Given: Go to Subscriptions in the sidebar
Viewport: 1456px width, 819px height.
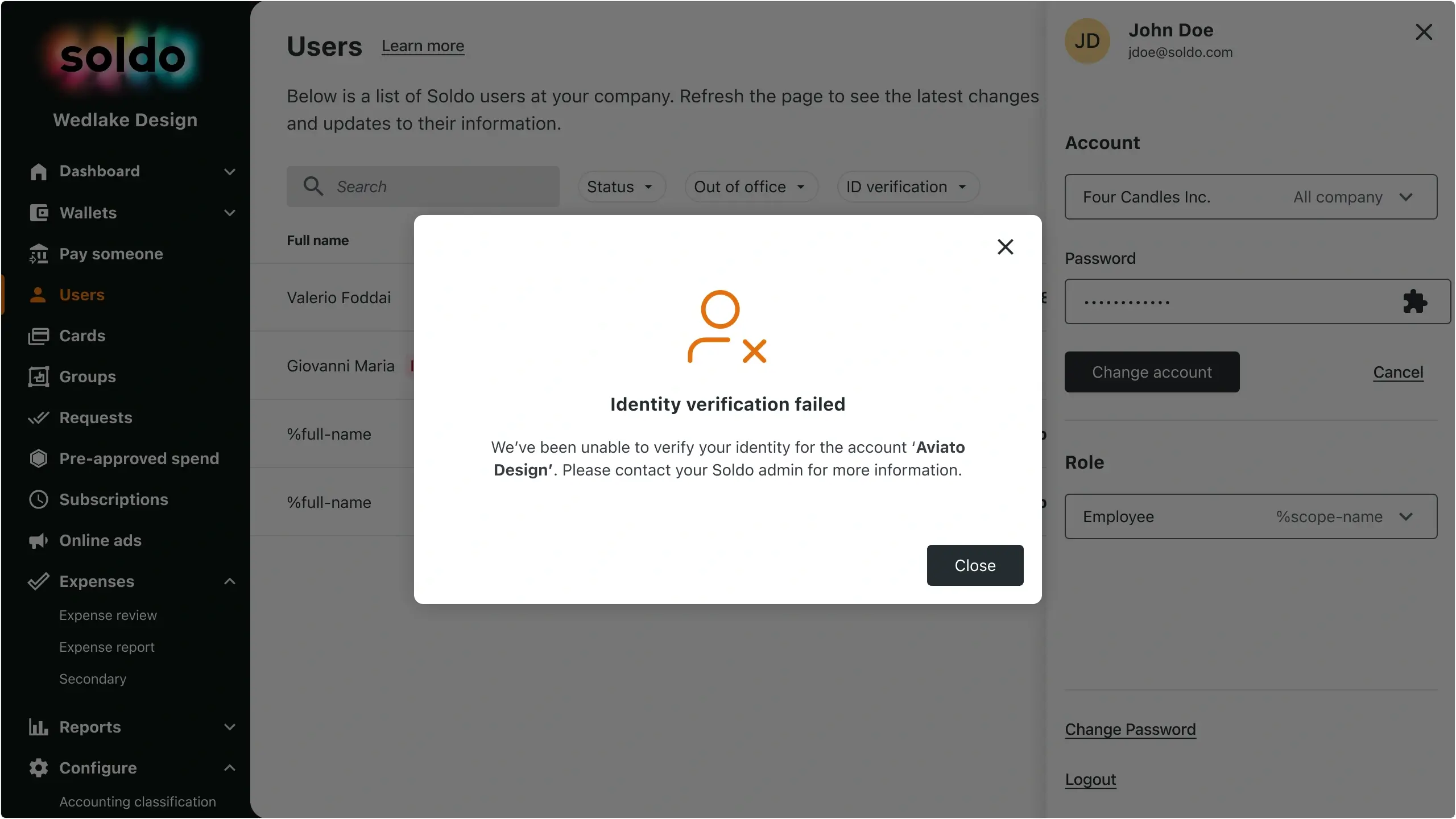Looking at the screenshot, I should click(x=114, y=499).
